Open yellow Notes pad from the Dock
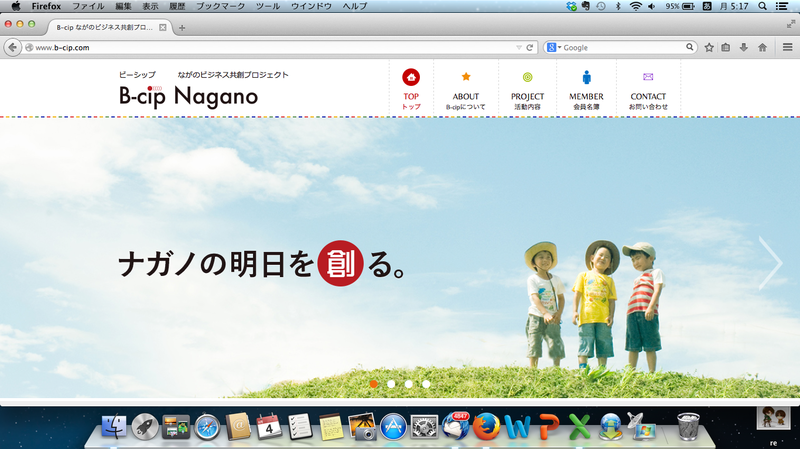This screenshot has height=449, width=800. (331, 427)
